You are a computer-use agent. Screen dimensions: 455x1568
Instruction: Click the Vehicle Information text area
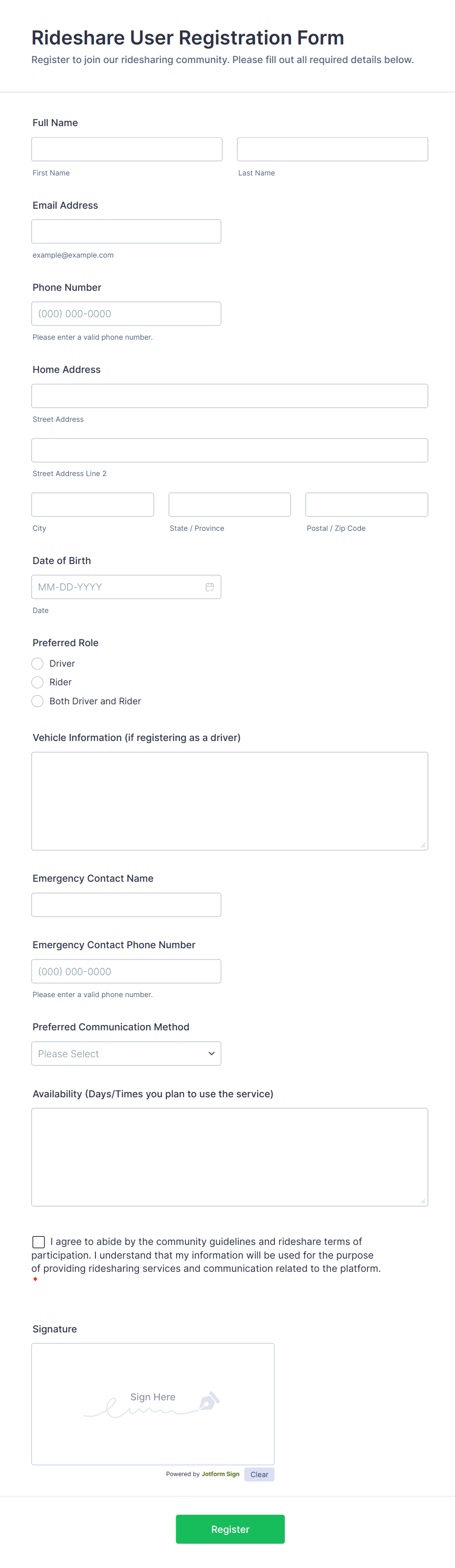click(229, 801)
